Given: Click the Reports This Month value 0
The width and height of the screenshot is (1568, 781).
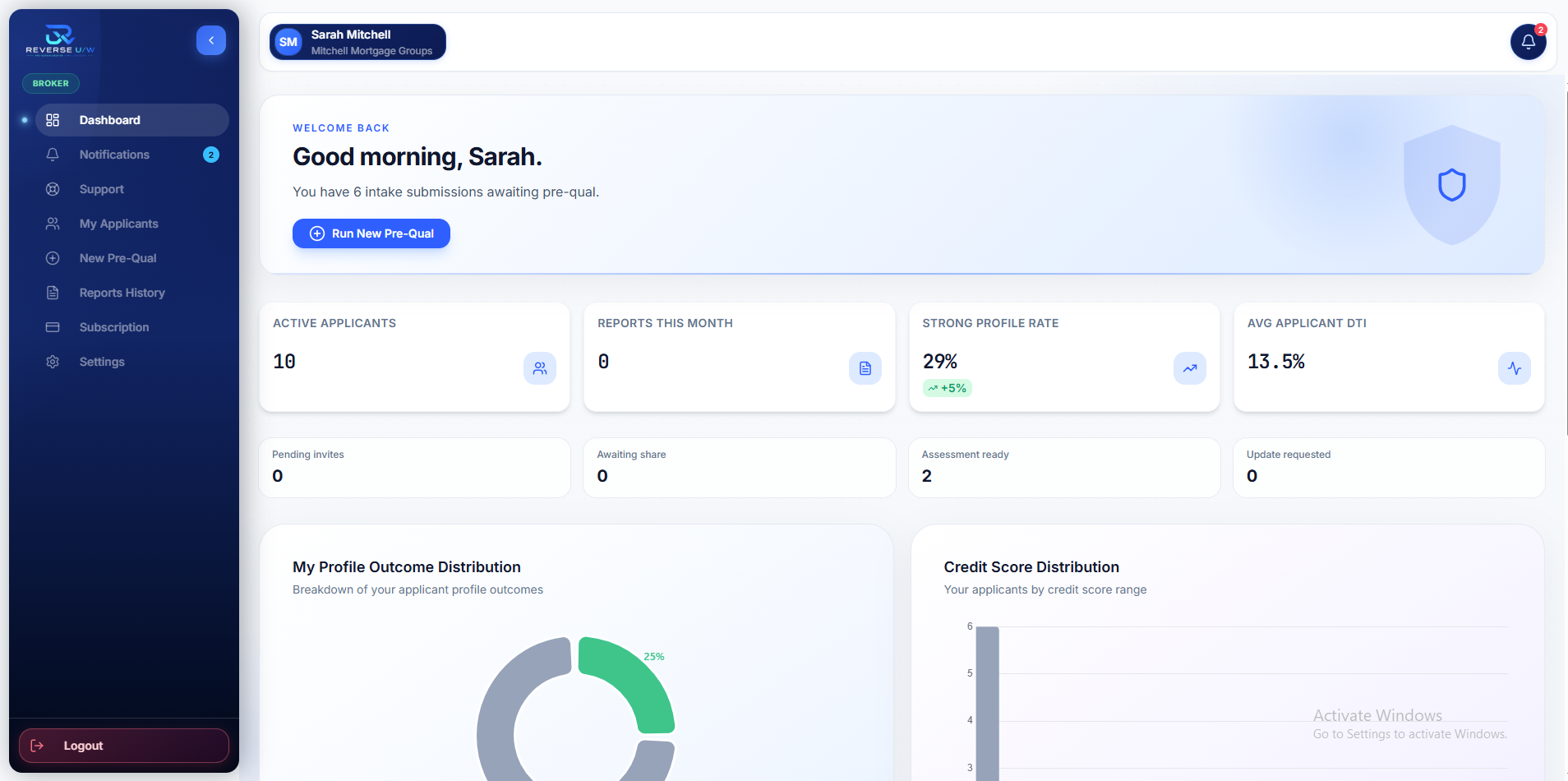Looking at the screenshot, I should coord(604,361).
